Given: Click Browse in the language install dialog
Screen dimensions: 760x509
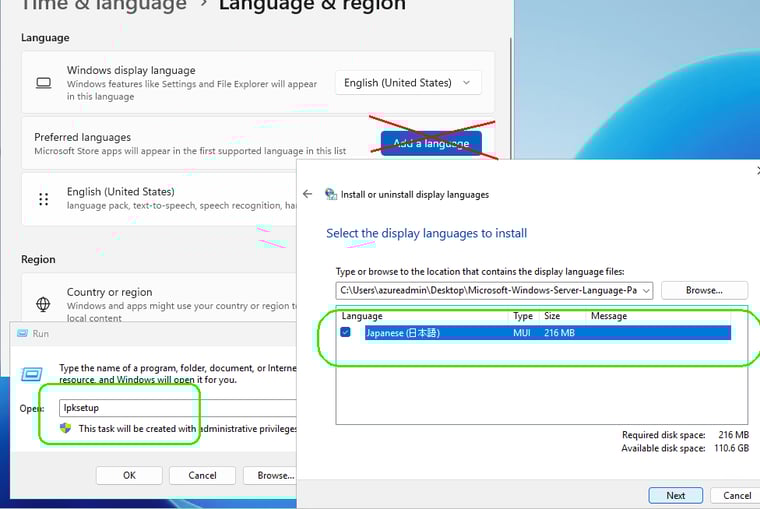Looking at the screenshot, I should (704, 290).
